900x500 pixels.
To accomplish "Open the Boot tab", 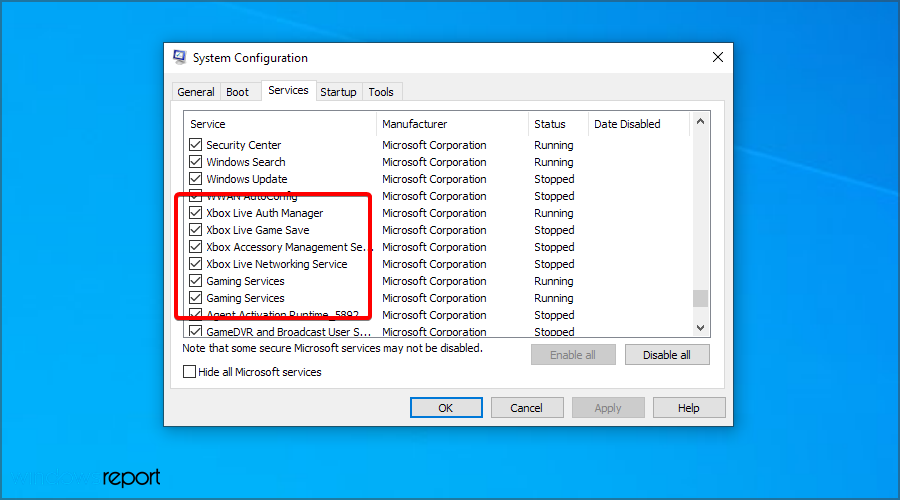I will [237, 92].
